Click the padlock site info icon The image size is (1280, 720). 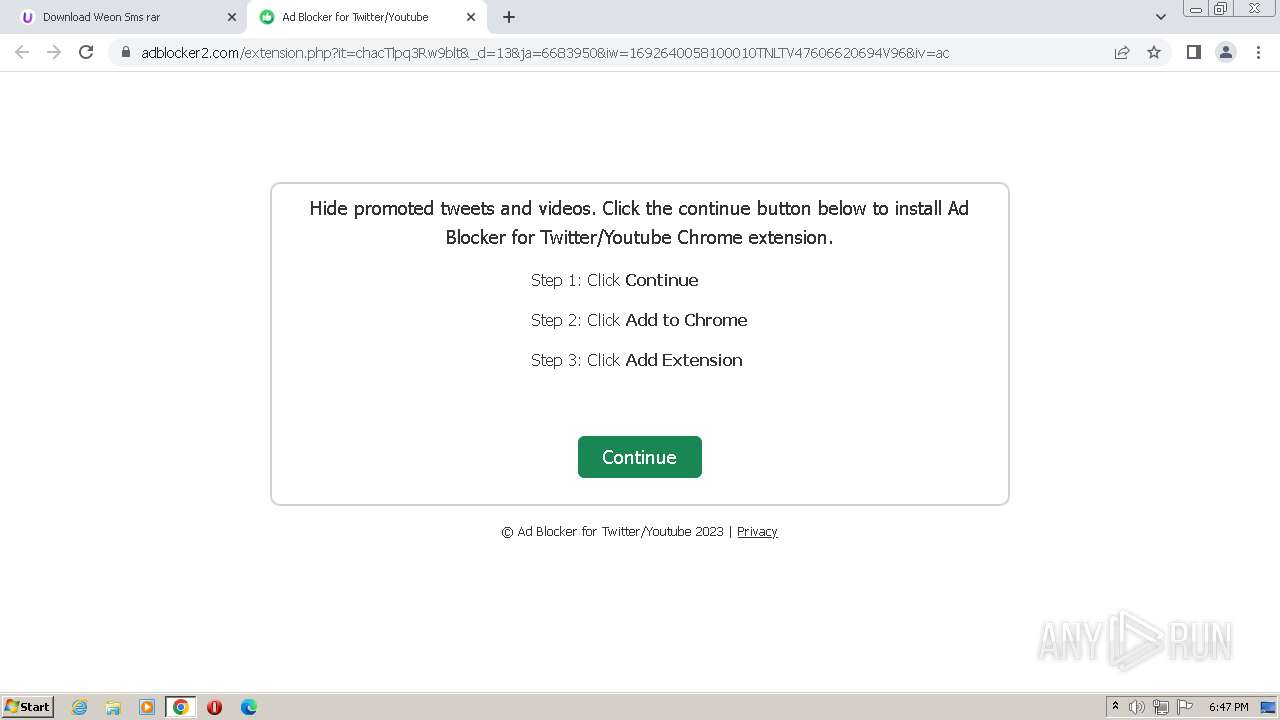click(126, 52)
